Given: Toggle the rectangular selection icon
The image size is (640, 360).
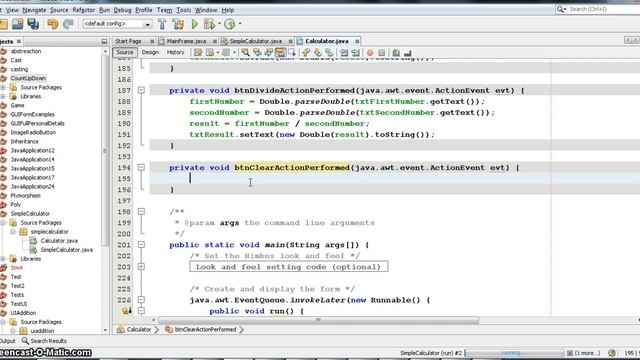Looking at the screenshot, I should pos(291,53).
